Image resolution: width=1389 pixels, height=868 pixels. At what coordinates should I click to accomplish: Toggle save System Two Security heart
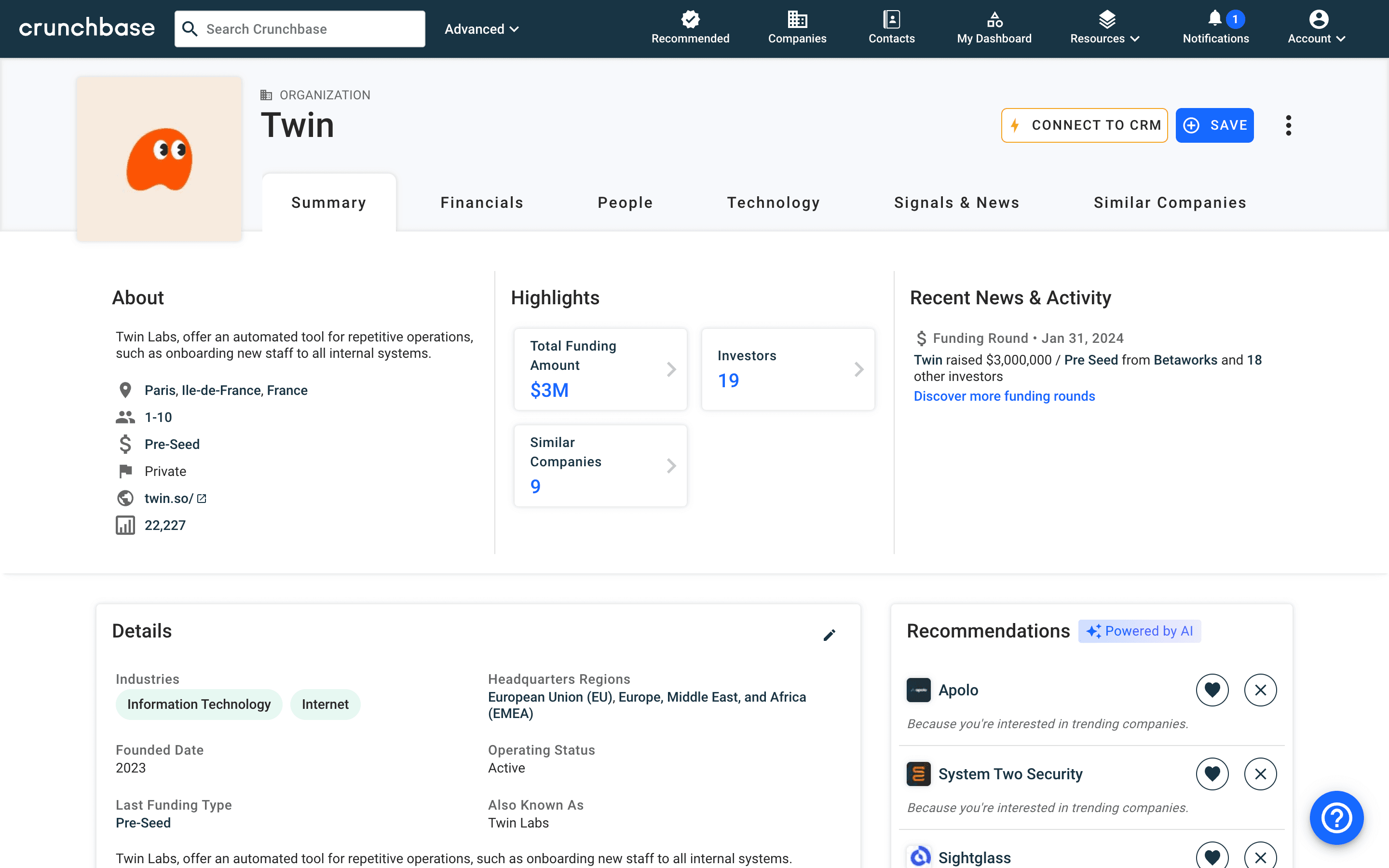[1212, 773]
